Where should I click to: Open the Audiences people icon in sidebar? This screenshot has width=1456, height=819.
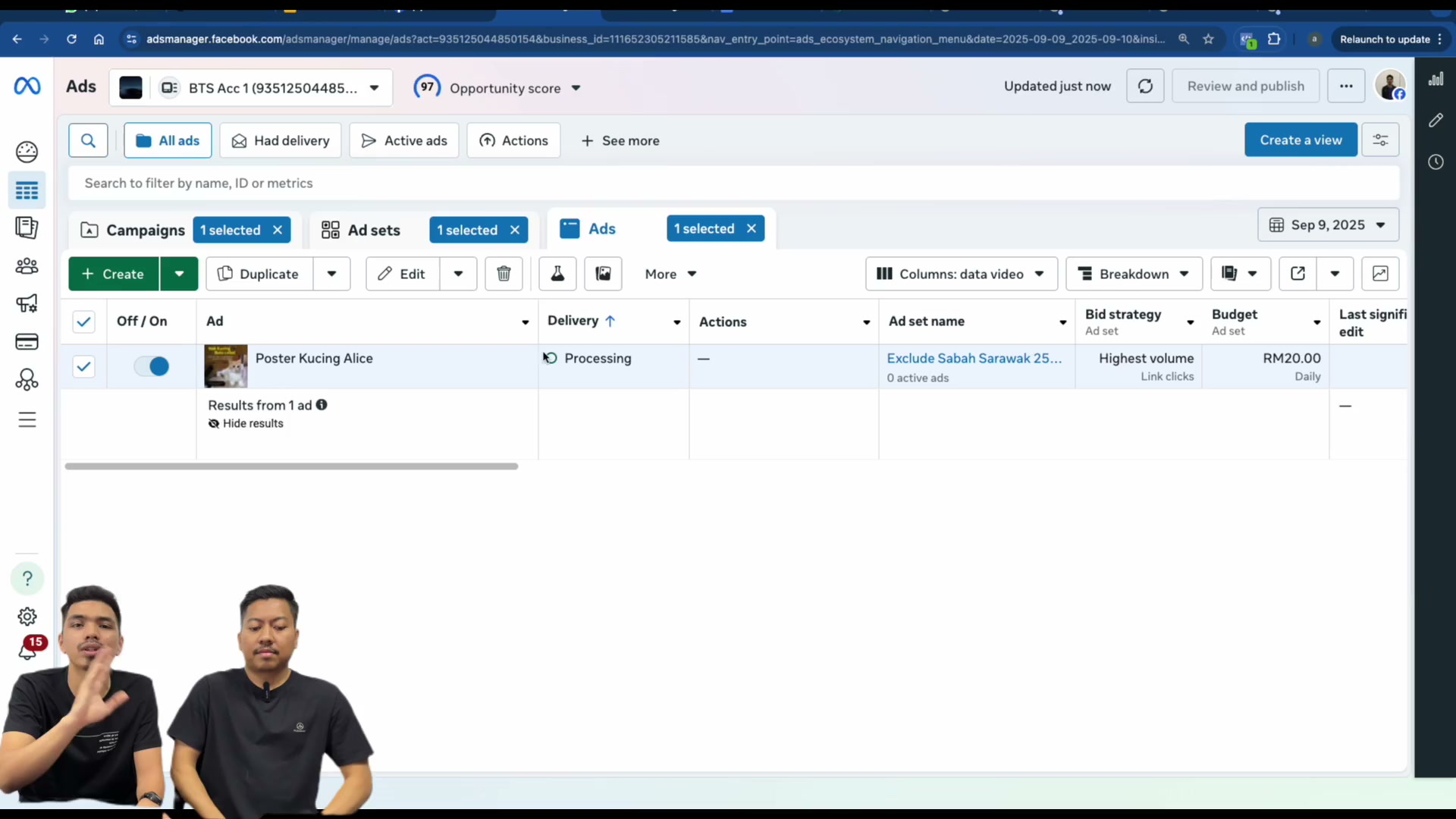click(27, 266)
